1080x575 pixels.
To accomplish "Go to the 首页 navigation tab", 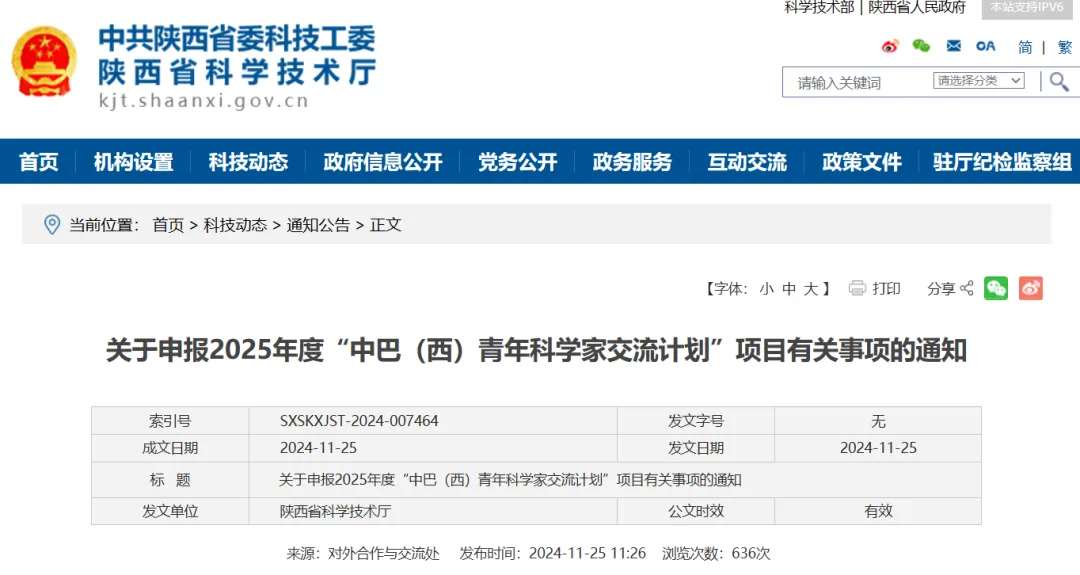I will 39,162.
